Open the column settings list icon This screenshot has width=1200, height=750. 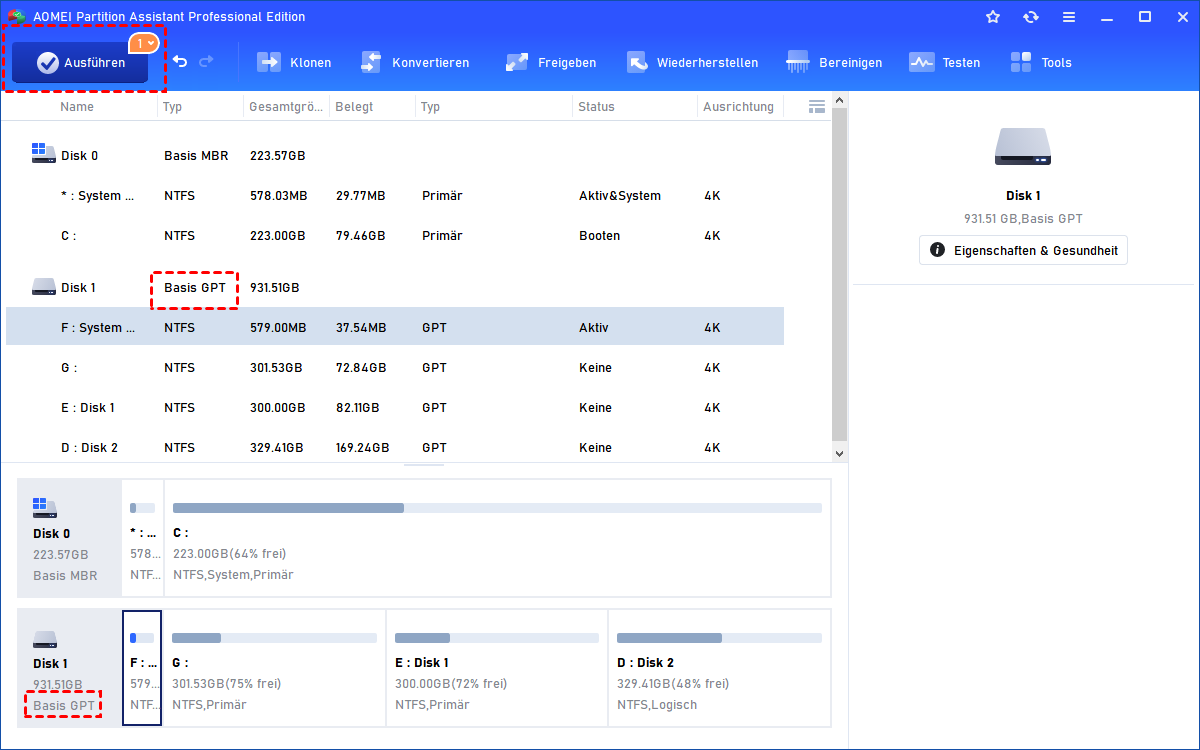tap(816, 106)
